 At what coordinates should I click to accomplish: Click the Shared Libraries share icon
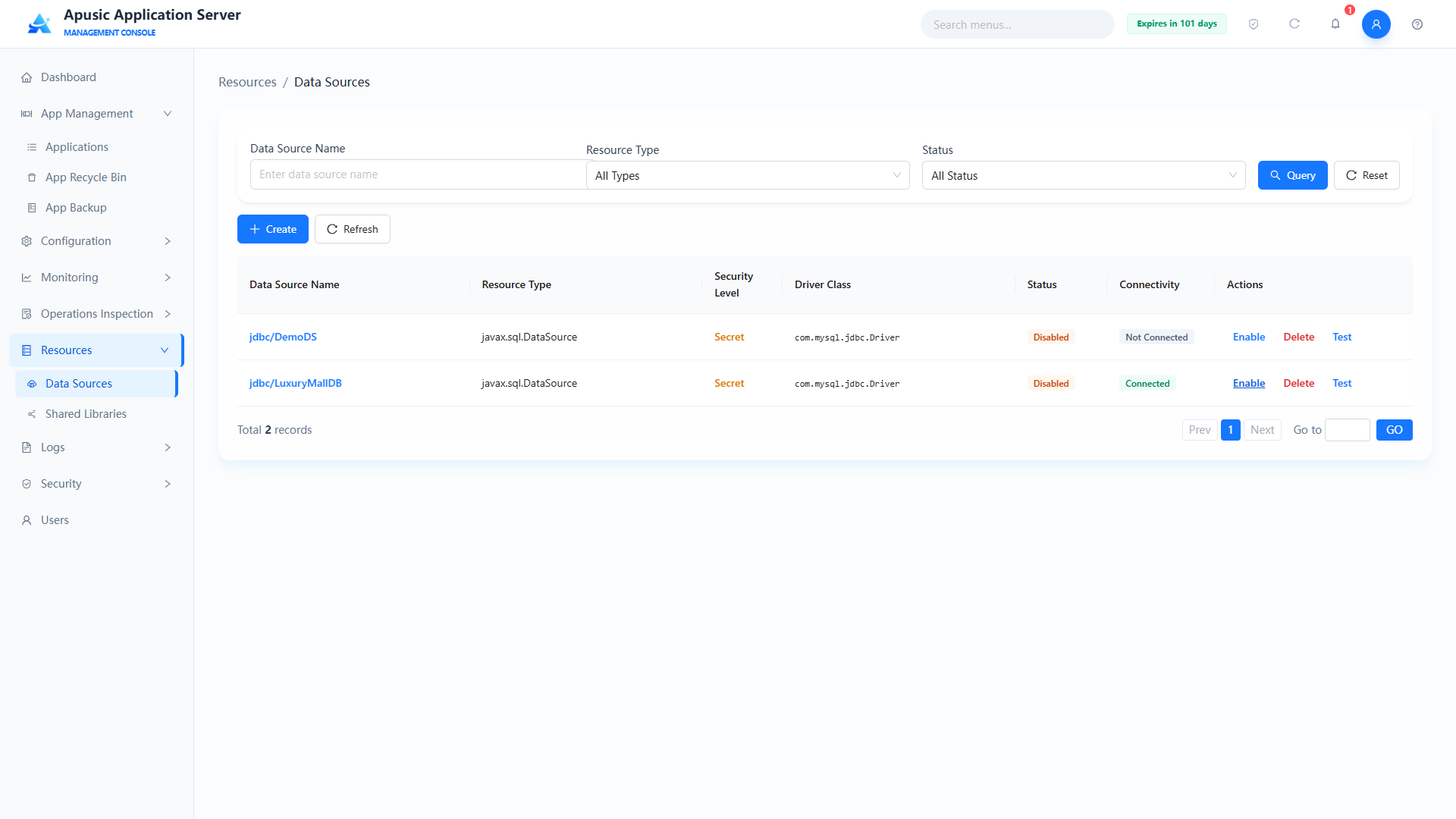coord(32,414)
